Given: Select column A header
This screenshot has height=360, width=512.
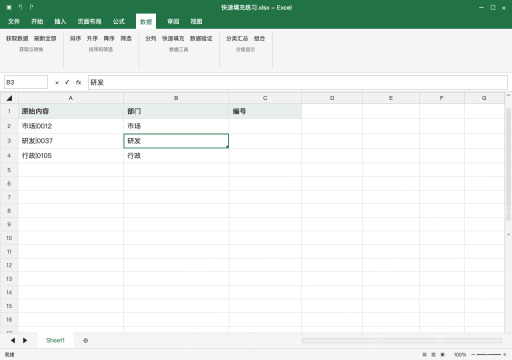Looking at the screenshot, I should (71, 98).
